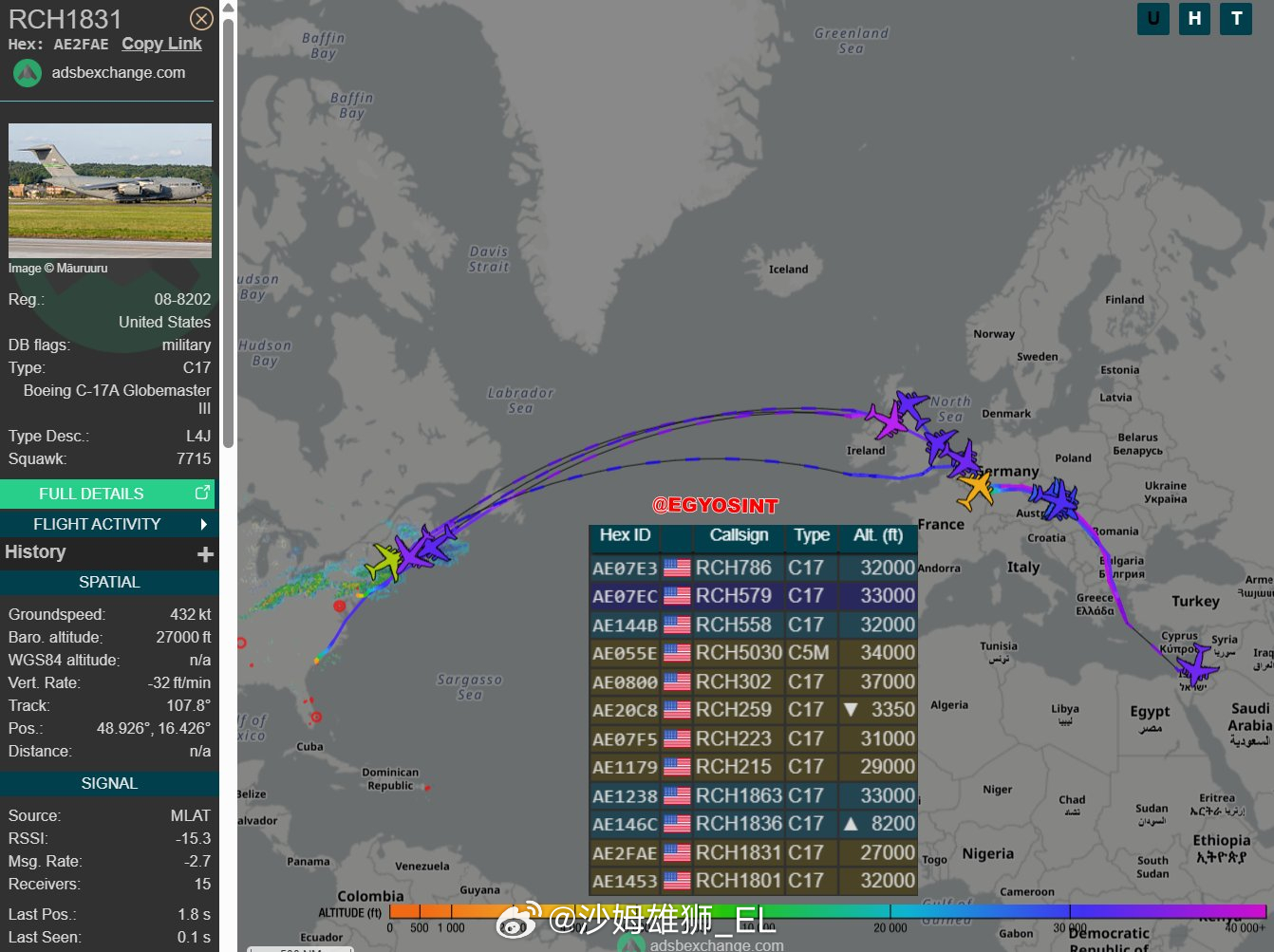Click the position value 48.926°, 16.426°
Screen dimensions: 1274x952
pyautogui.click(x=154, y=728)
